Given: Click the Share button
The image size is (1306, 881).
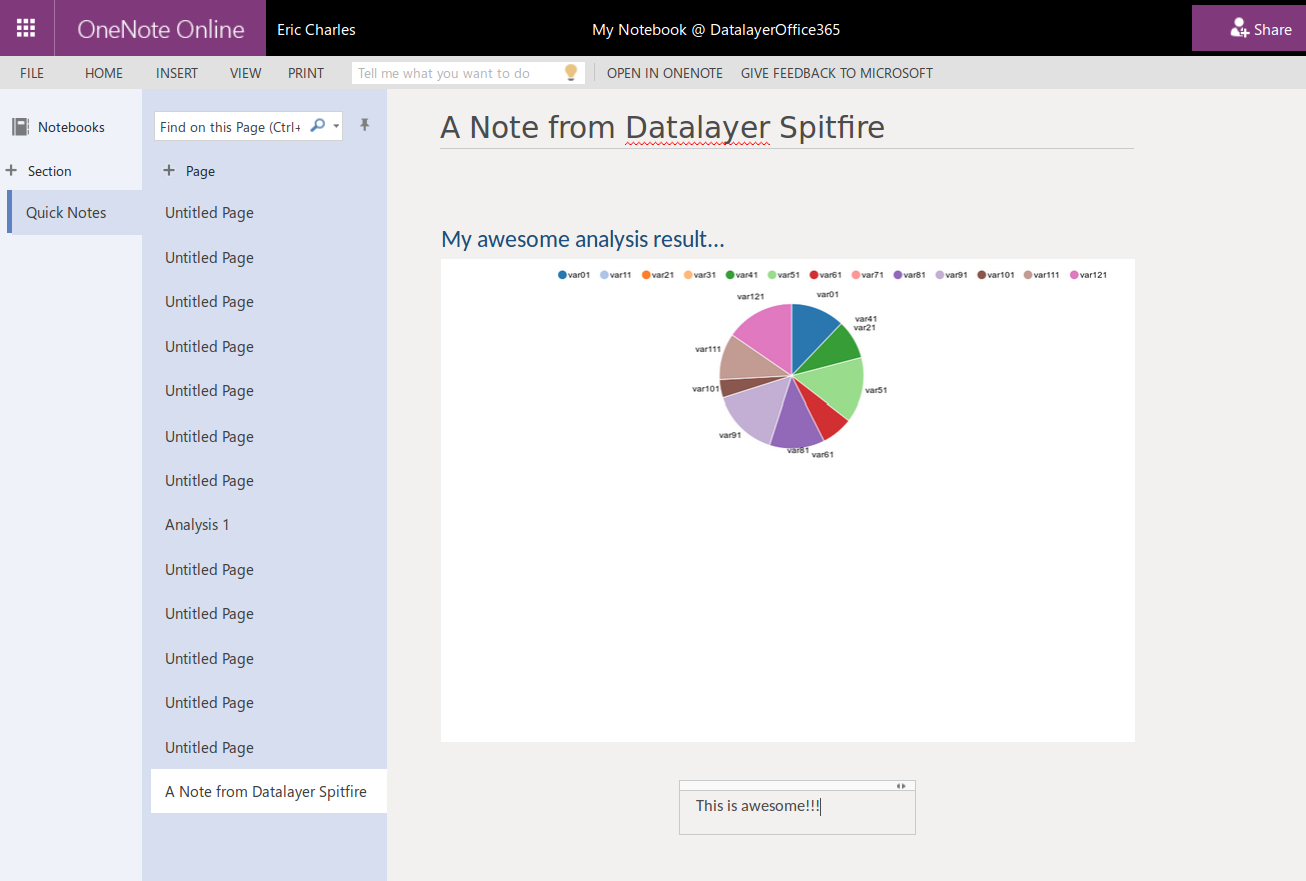Looking at the screenshot, I should coord(1249,28).
